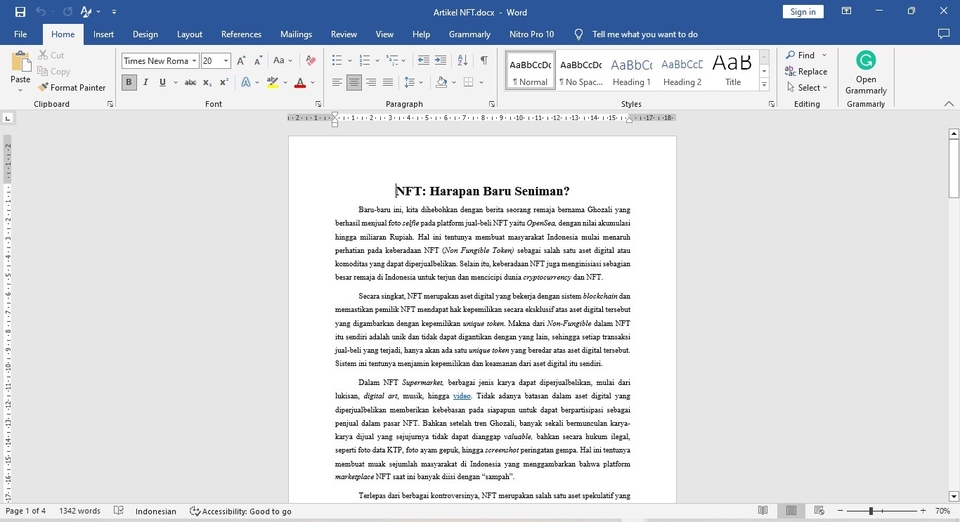Image resolution: width=960 pixels, height=522 pixels.
Task: Open the Select dropdown in Editing
Action: pos(808,88)
